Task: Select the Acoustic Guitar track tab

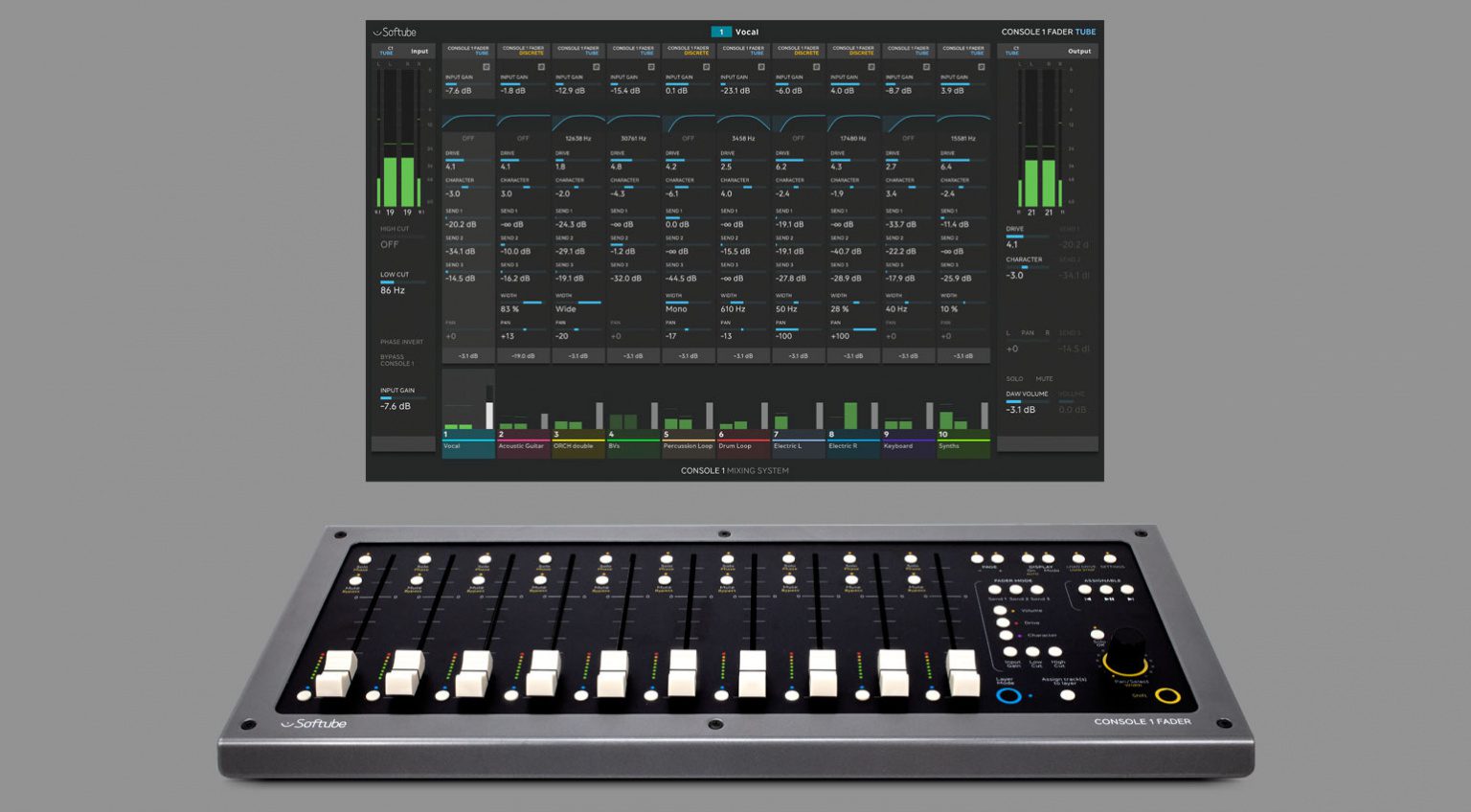Action: pos(523,445)
